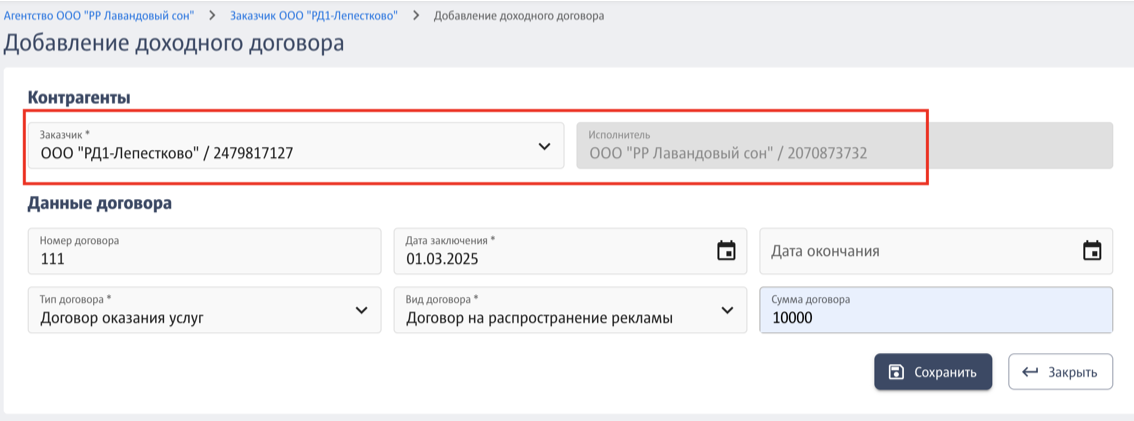Open calendar picker for Дата заключения
The image size is (1134, 421).
tap(725, 251)
